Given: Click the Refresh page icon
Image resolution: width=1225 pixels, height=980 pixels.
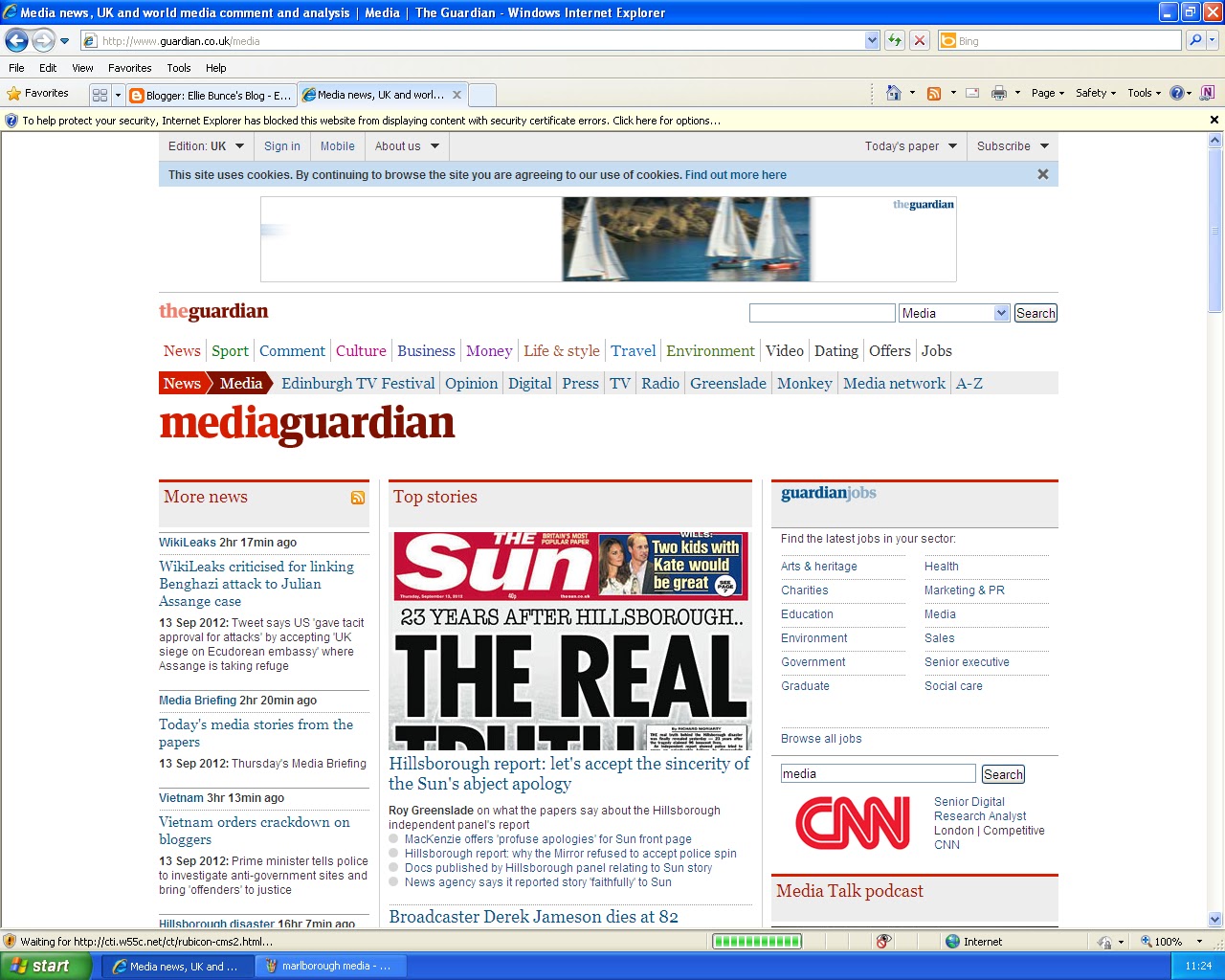Looking at the screenshot, I should point(895,40).
